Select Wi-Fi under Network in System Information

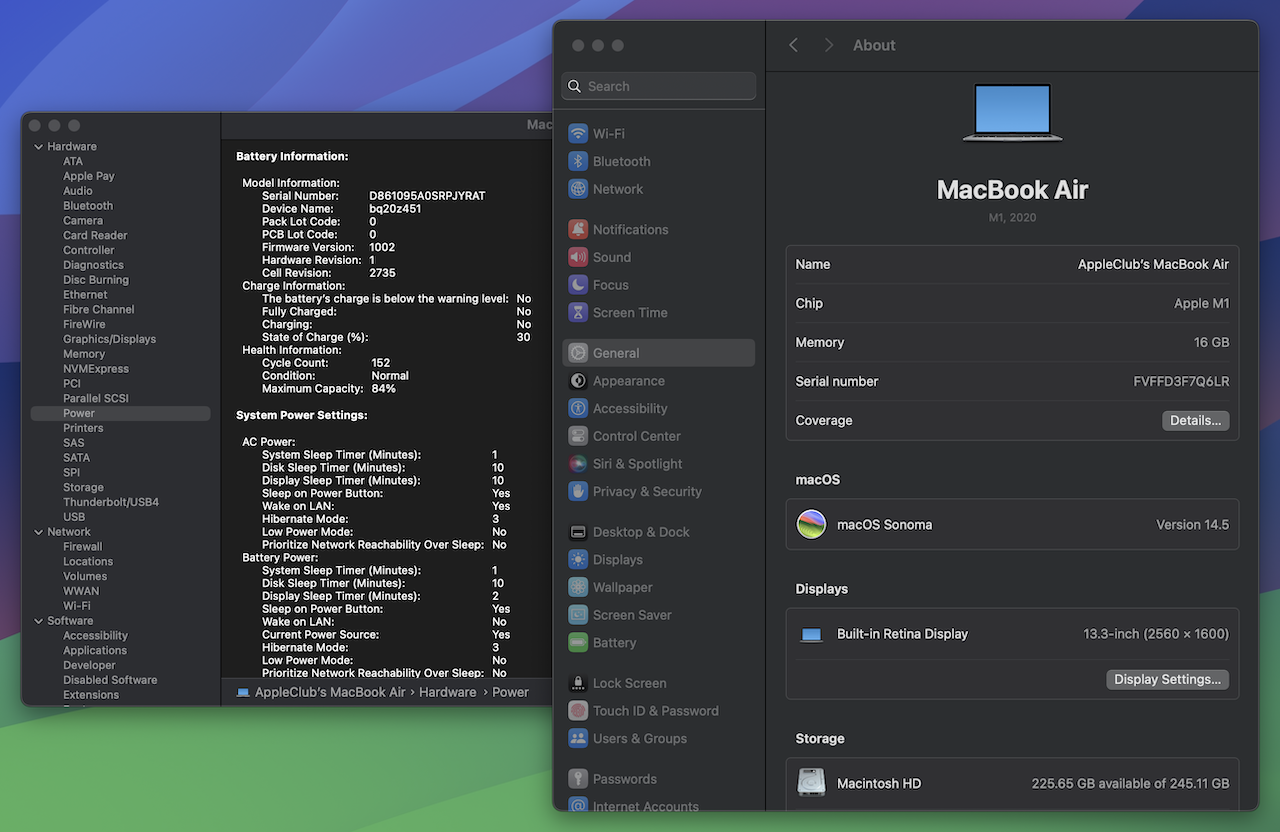click(x=77, y=606)
